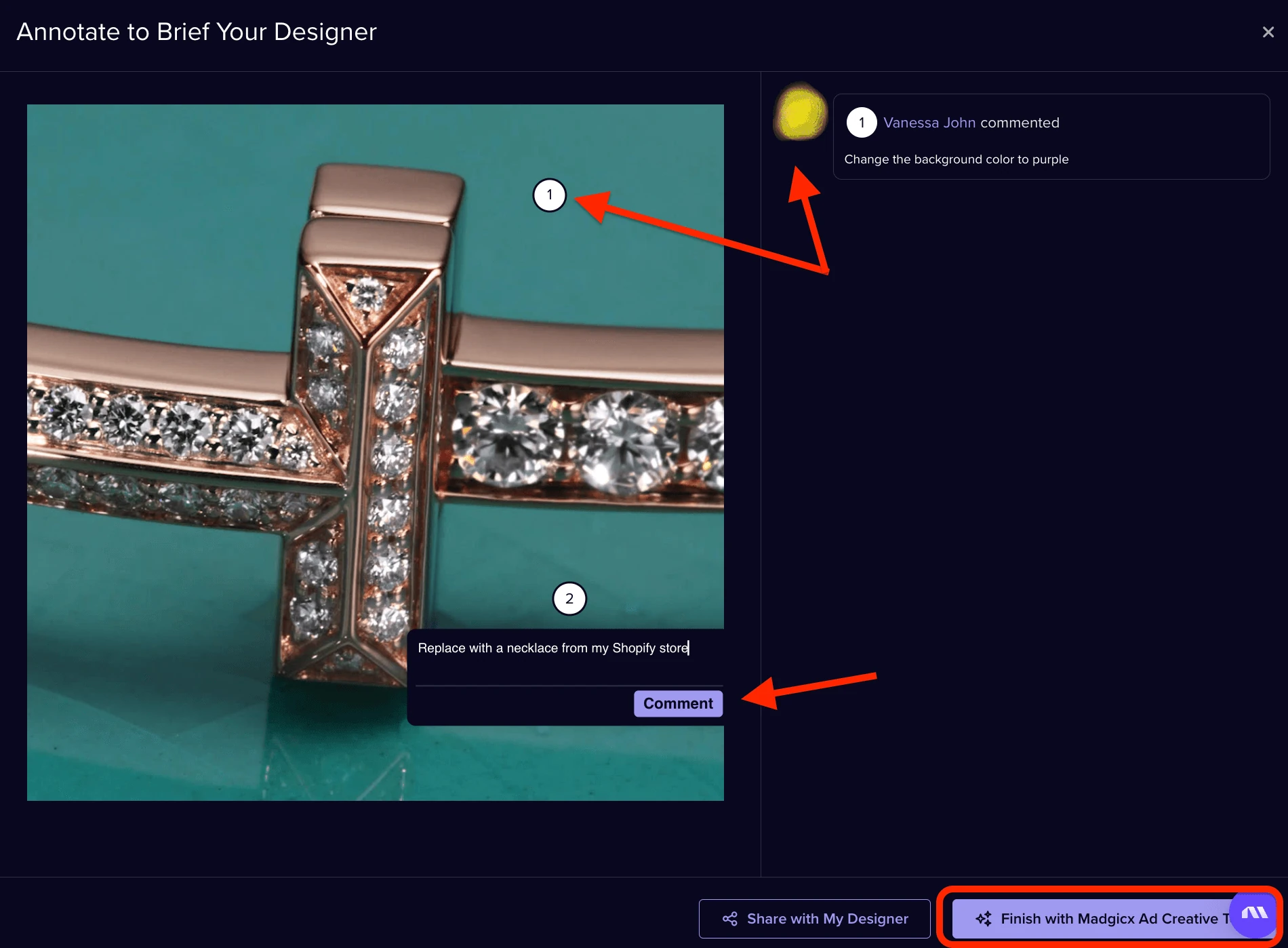The width and height of the screenshot is (1288, 948).
Task: Click the share icon in Share button
Action: pos(730,919)
